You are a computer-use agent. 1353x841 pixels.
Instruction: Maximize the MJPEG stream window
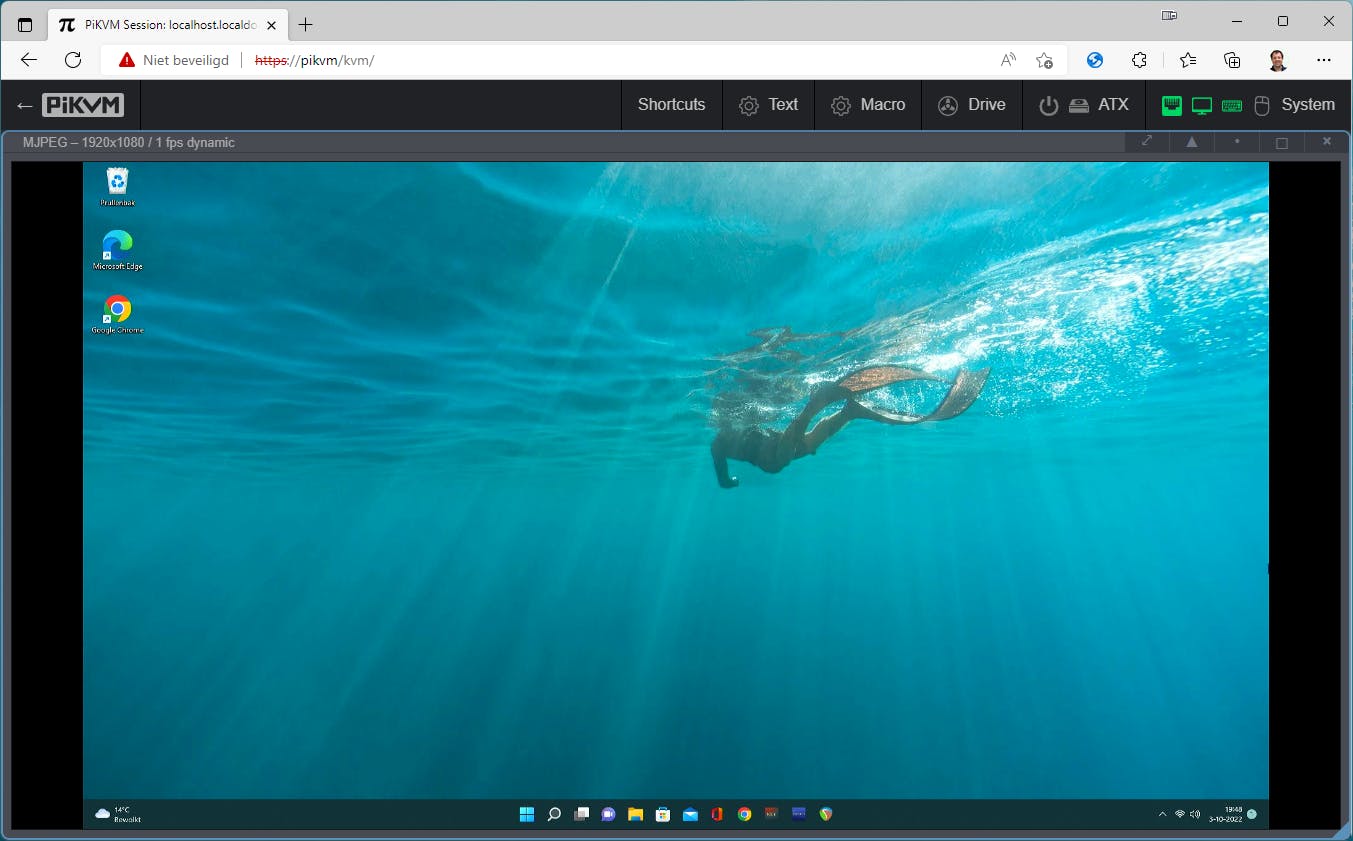1282,142
